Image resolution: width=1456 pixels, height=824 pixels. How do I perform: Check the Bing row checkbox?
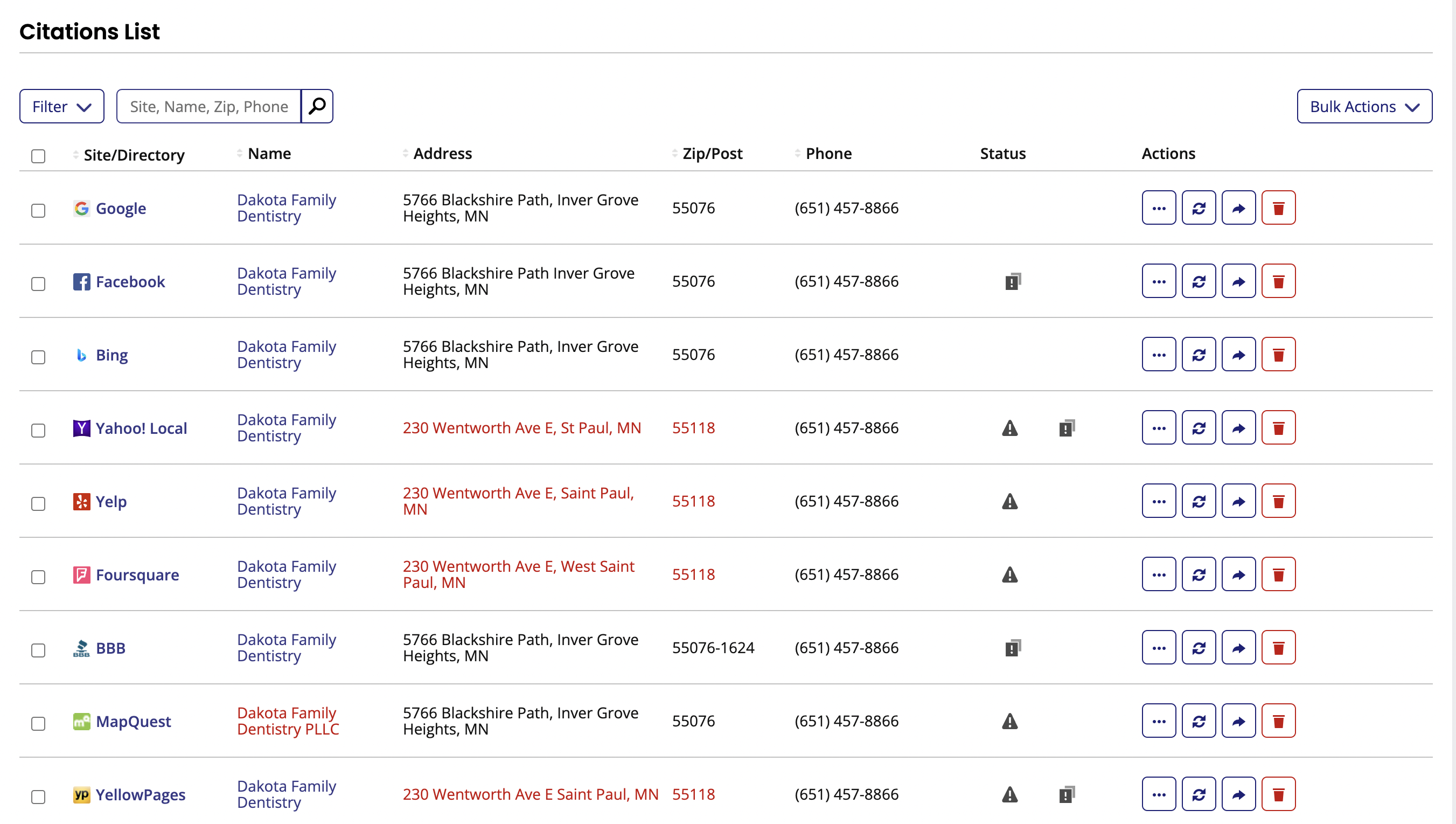tap(38, 357)
